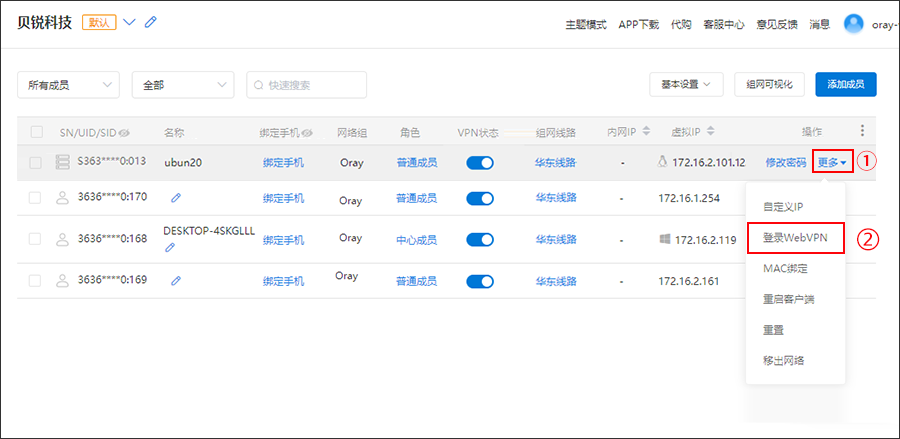Image resolution: width=900 pixels, height=439 pixels.
Task: Toggle the eye icon beside 绑定手机 header
Action: (x=307, y=133)
